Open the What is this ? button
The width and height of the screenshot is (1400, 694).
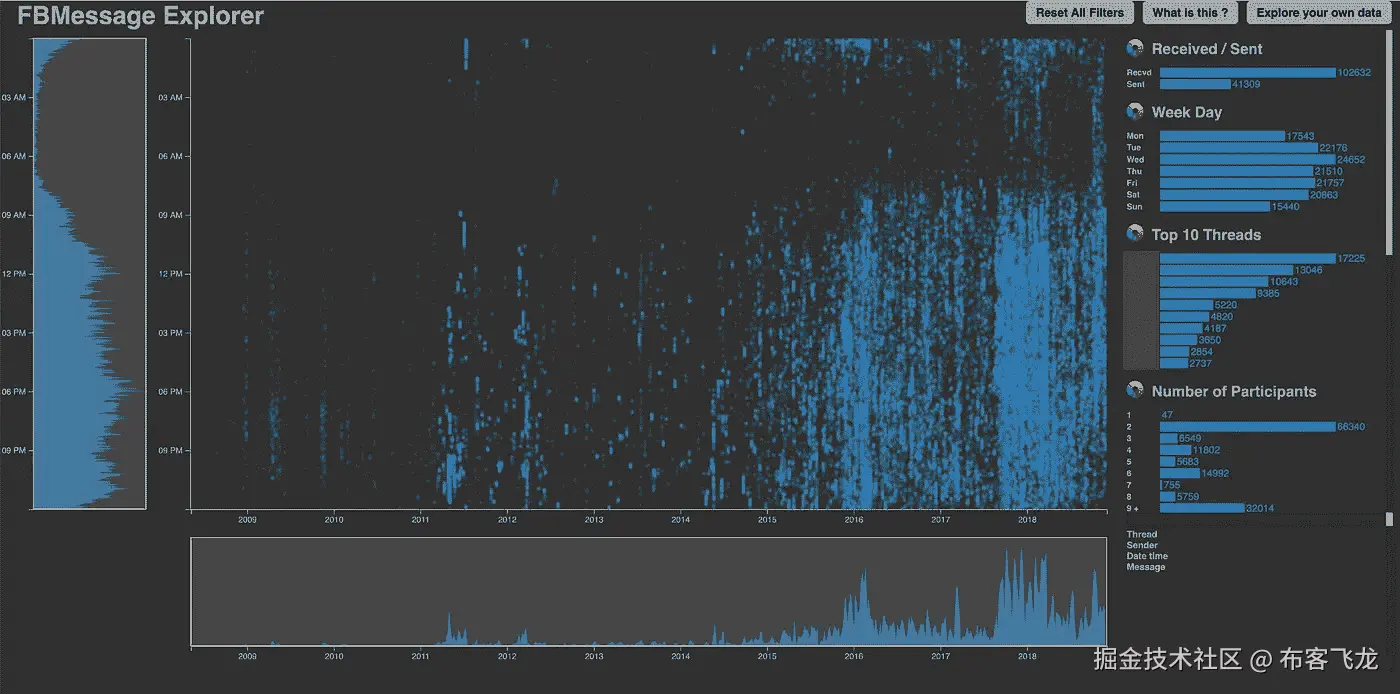[1190, 13]
